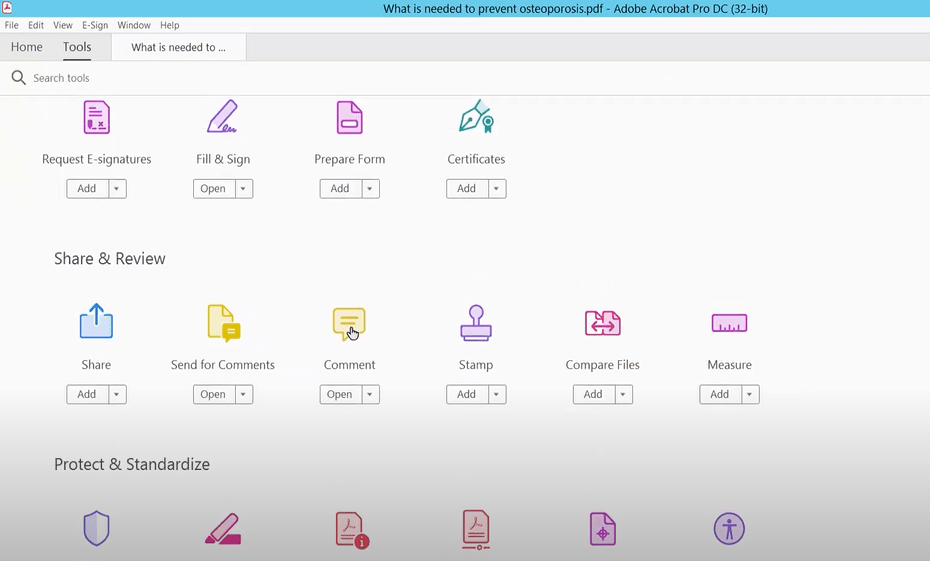Select the Stamp tool icon

(476, 323)
